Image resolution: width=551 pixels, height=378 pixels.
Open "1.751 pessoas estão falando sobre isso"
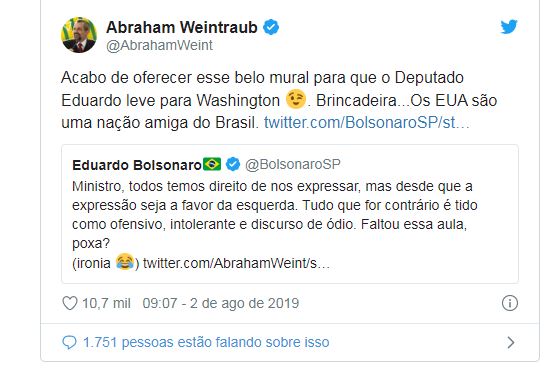[x=206, y=342]
